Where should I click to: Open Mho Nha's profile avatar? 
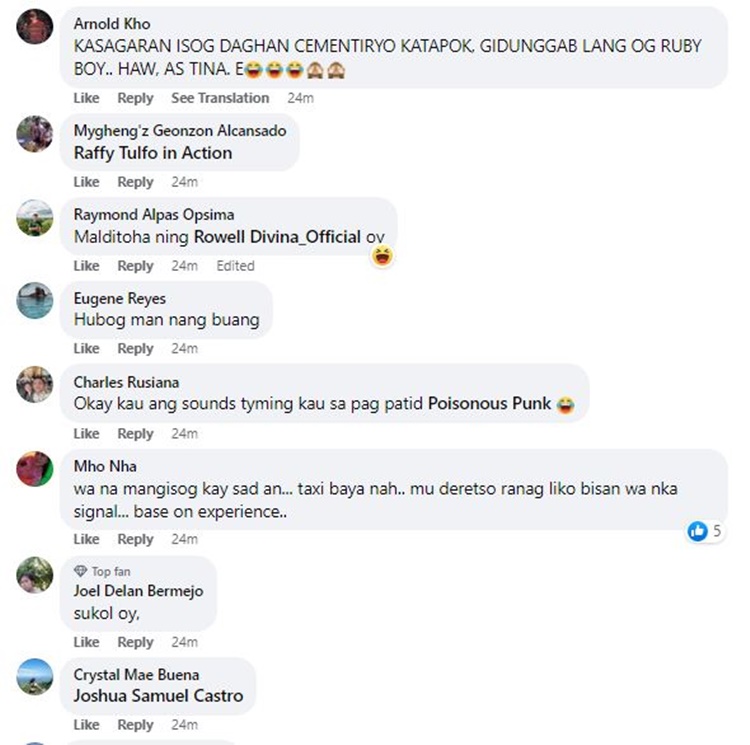tap(34, 469)
